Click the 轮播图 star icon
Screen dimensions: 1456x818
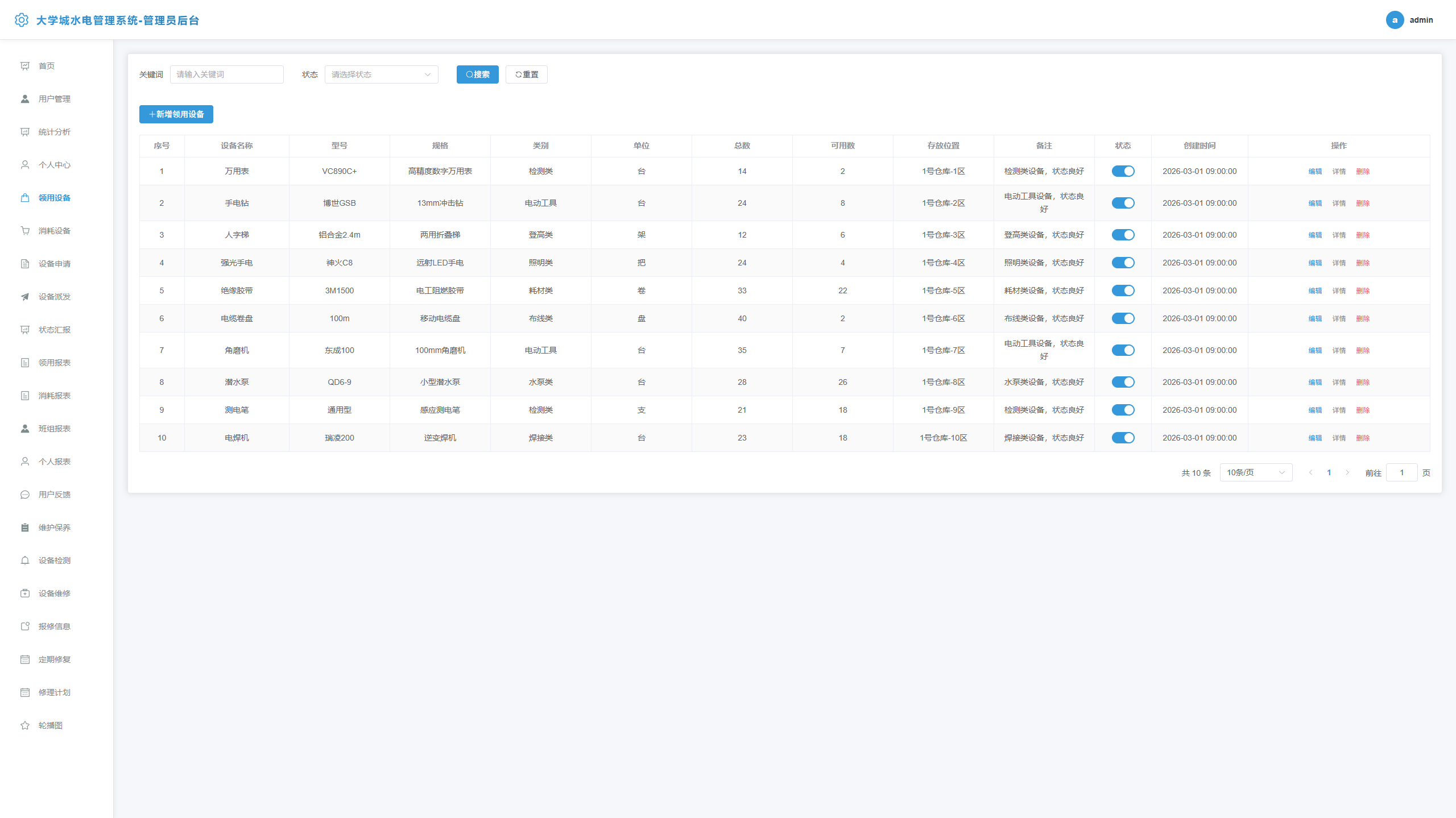coord(25,725)
